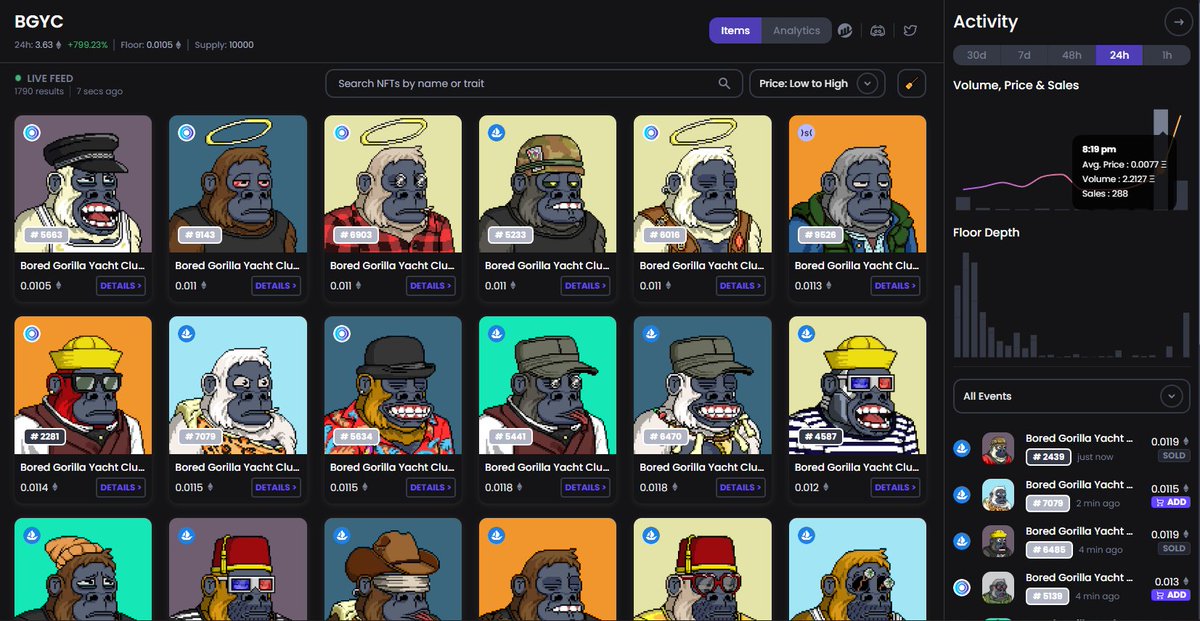Viewport: 1200px width, 621px height.
Task: Open gorilla #6903 thumbnail image
Action: [x=393, y=184]
